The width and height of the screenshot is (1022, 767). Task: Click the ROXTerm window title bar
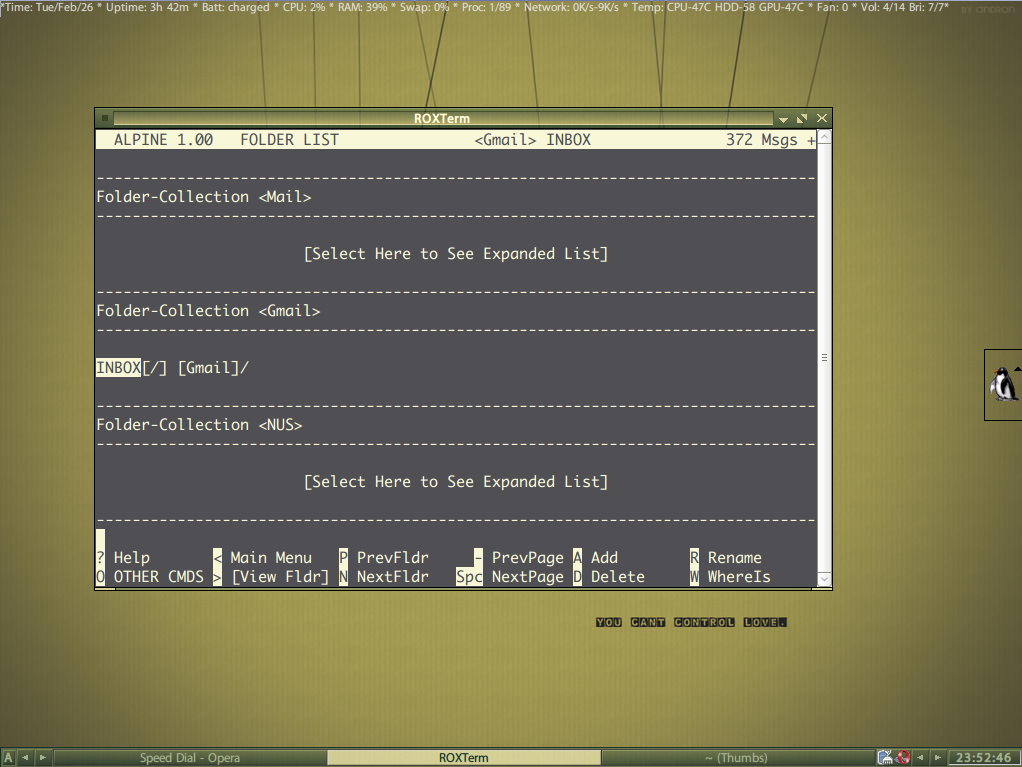(442, 118)
